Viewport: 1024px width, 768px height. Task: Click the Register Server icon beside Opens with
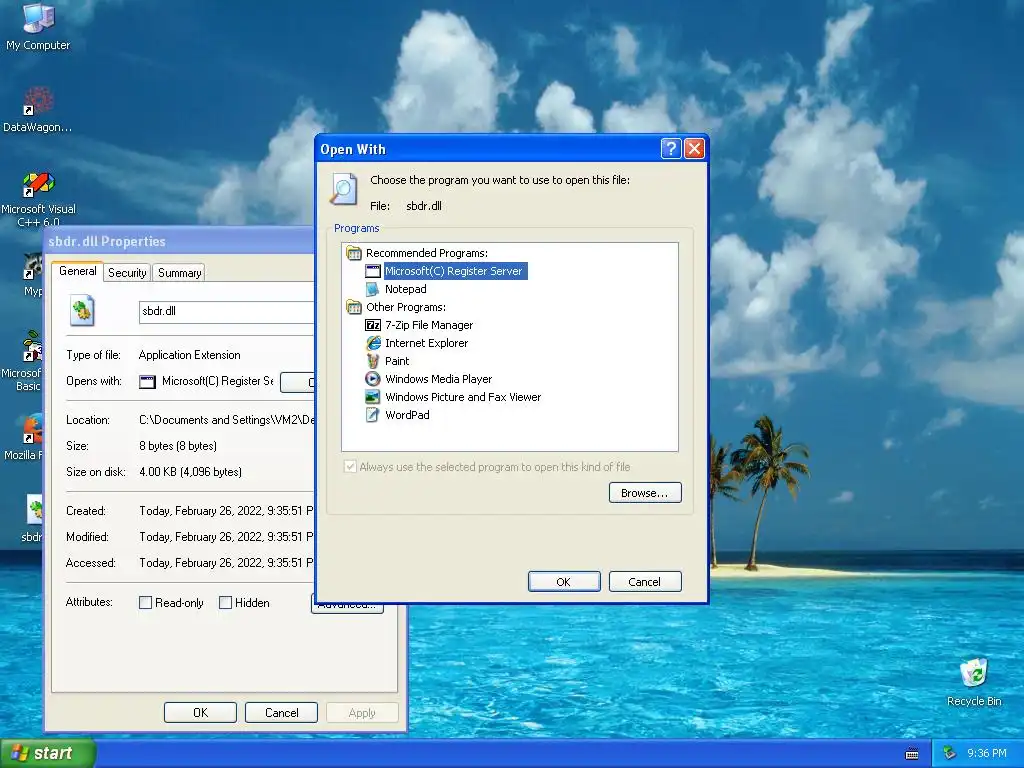[148, 381]
